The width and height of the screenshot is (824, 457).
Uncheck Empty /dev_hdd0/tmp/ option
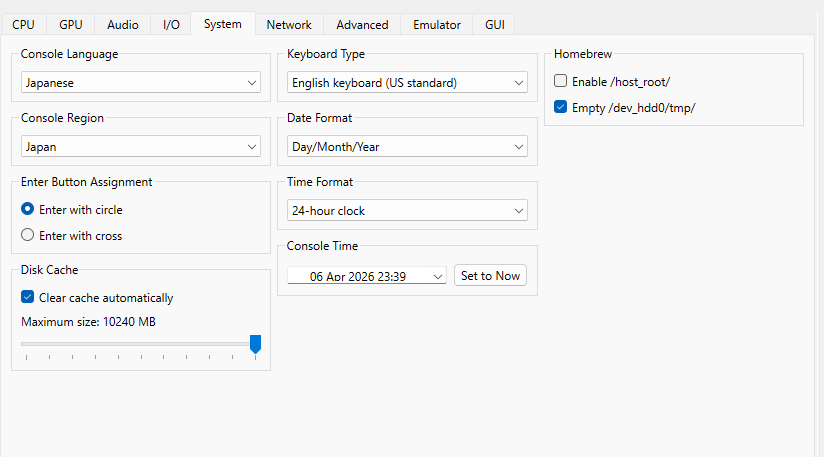point(561,107)
